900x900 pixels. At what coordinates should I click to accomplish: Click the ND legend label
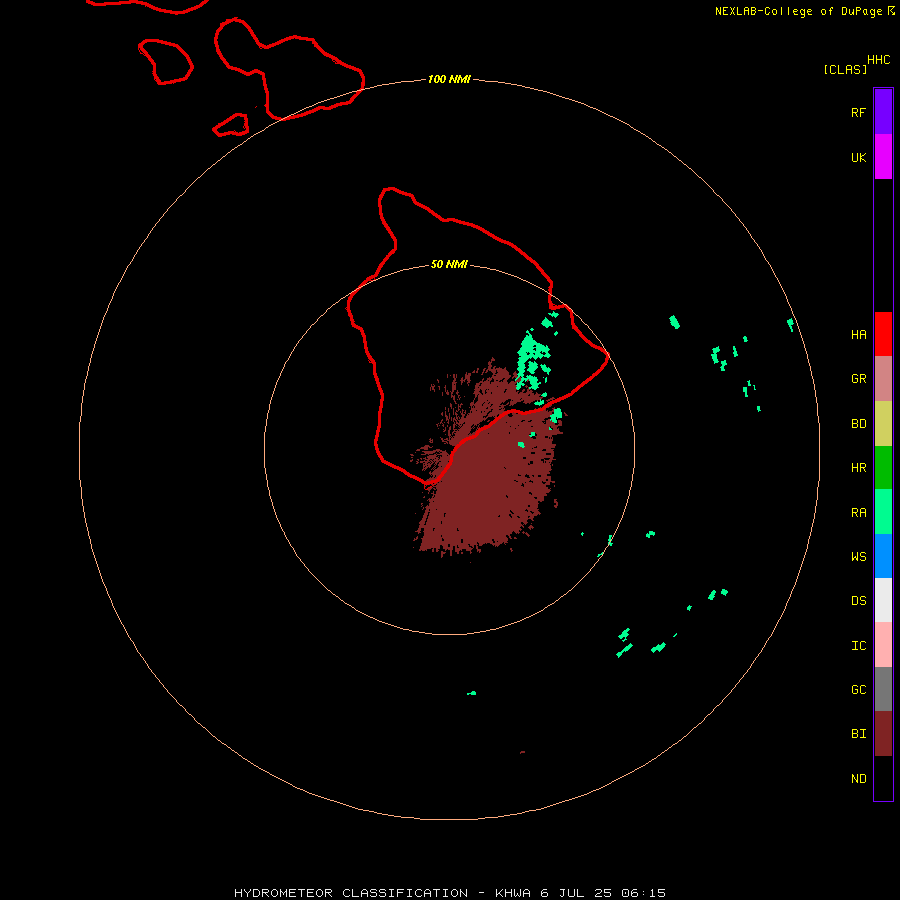tap(858, 779)
